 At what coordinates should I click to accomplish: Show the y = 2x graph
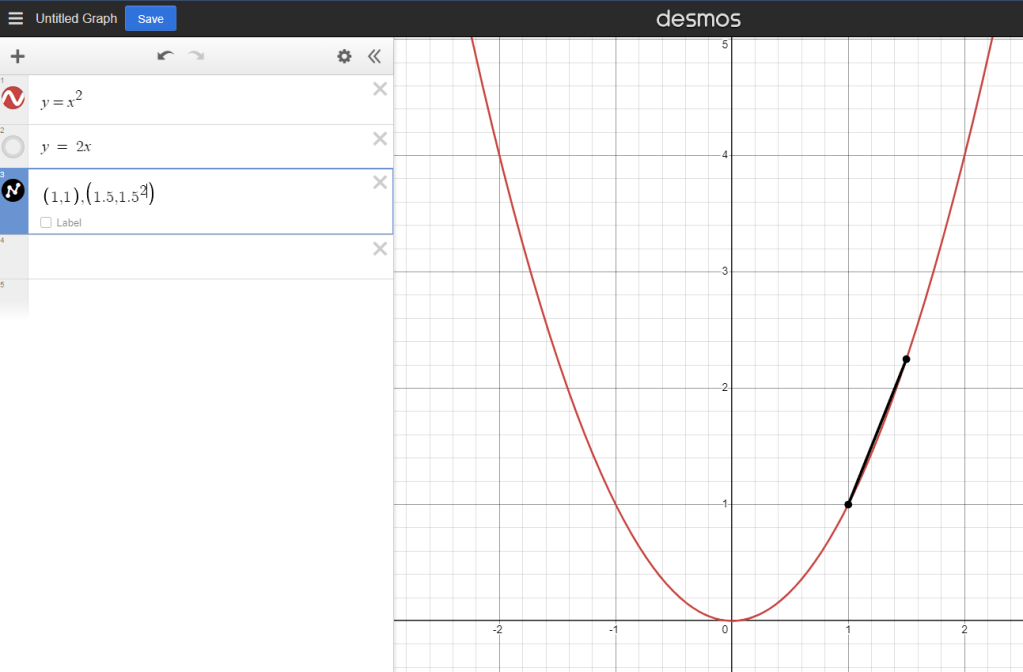coord(13,147)
